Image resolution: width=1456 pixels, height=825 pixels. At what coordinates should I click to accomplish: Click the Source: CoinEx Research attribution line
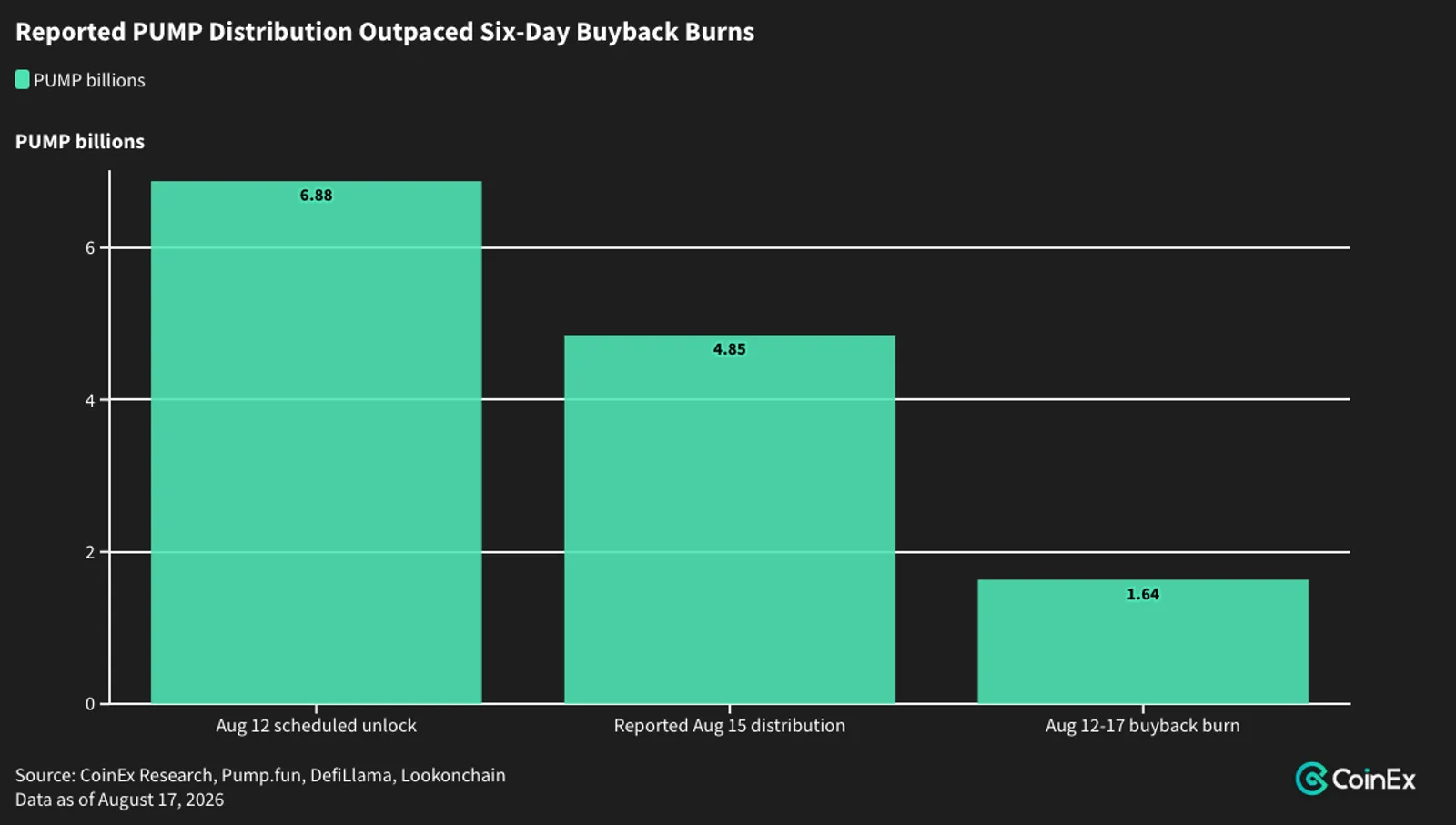[x=260, y=776]
